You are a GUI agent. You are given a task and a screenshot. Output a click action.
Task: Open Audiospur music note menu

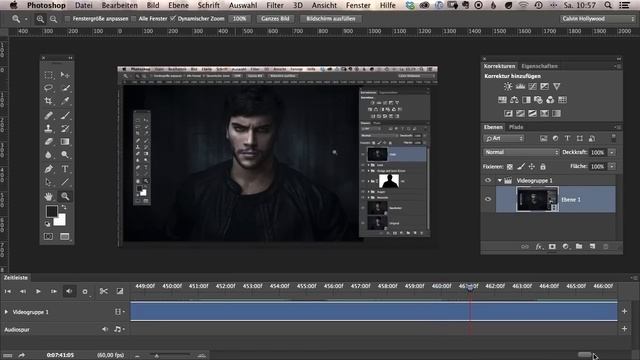119,329
